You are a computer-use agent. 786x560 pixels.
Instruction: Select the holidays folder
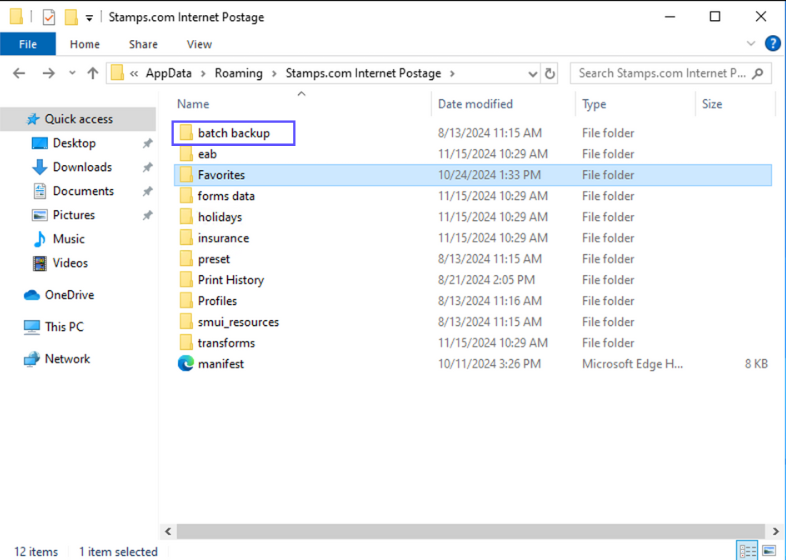click(220, 217)
